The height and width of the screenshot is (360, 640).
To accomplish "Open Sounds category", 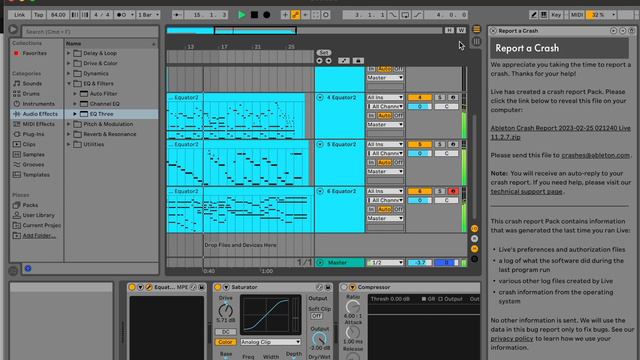I will 32,83.
